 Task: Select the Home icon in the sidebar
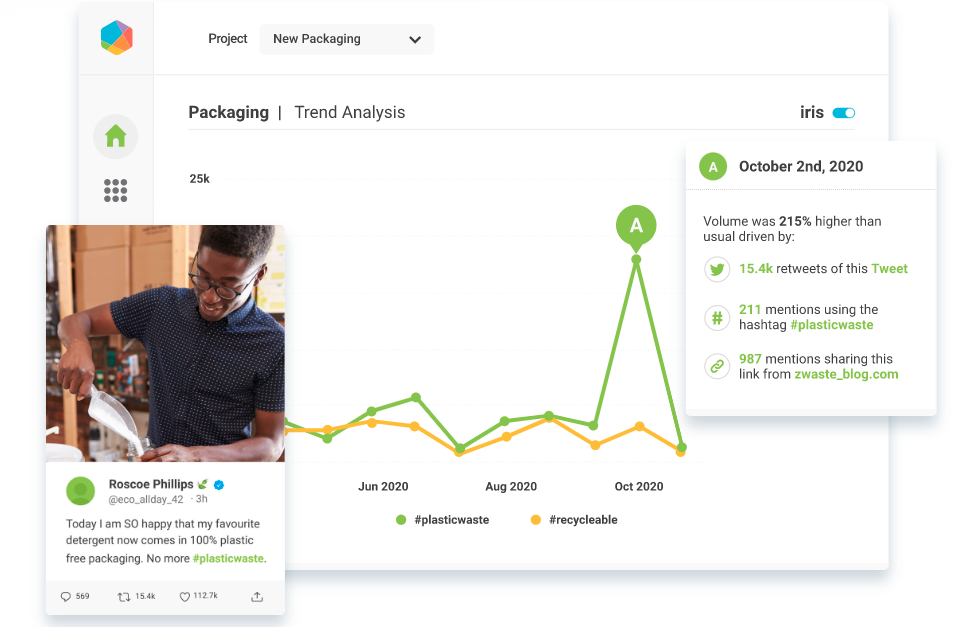pyautogui.click(x=115, y=136)
